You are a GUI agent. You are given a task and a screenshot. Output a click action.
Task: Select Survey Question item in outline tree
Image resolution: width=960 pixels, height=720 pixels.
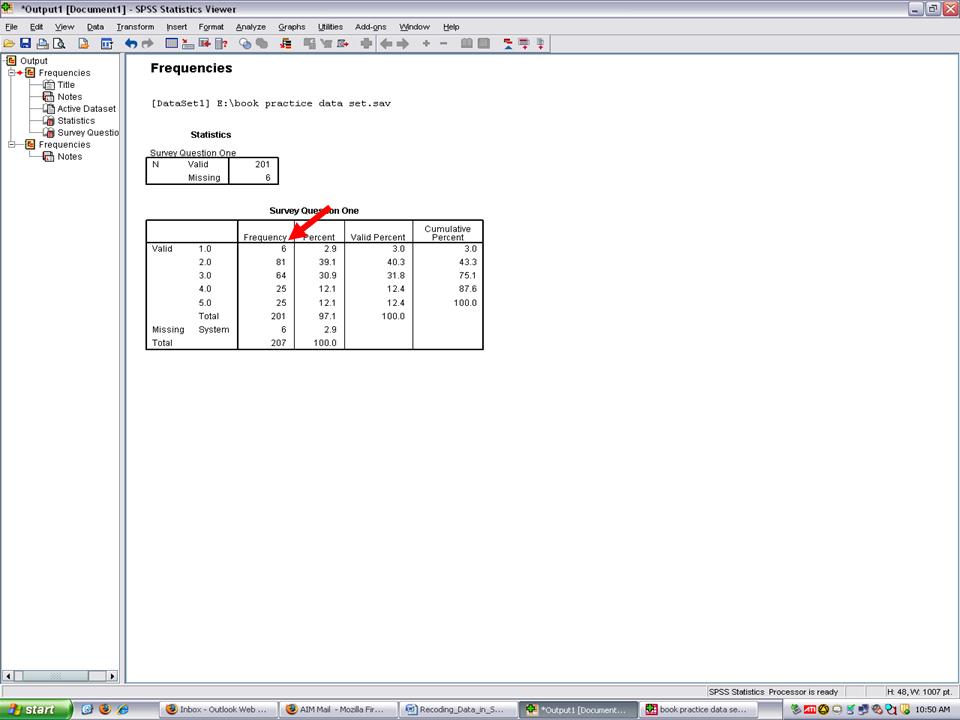pos(88,133)
